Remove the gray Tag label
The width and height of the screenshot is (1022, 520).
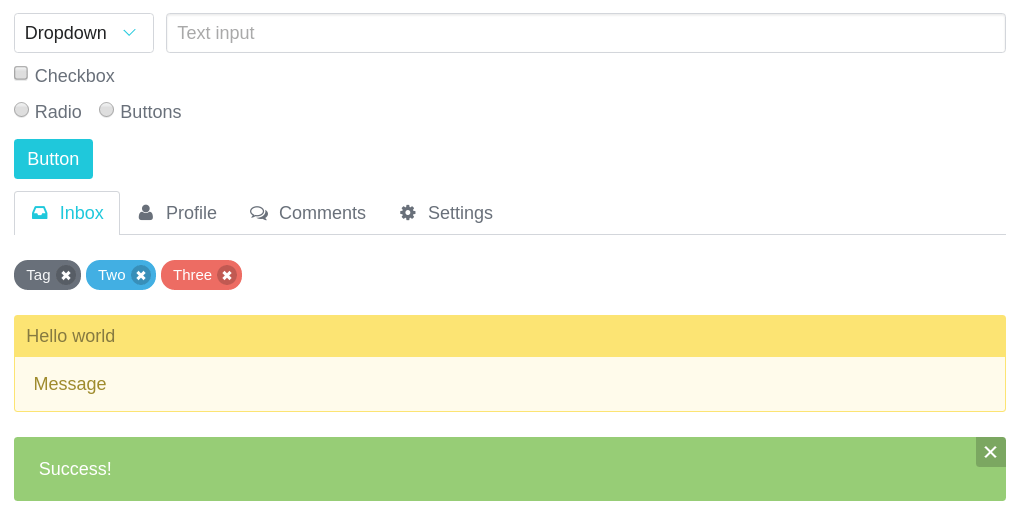coord(66,276)
